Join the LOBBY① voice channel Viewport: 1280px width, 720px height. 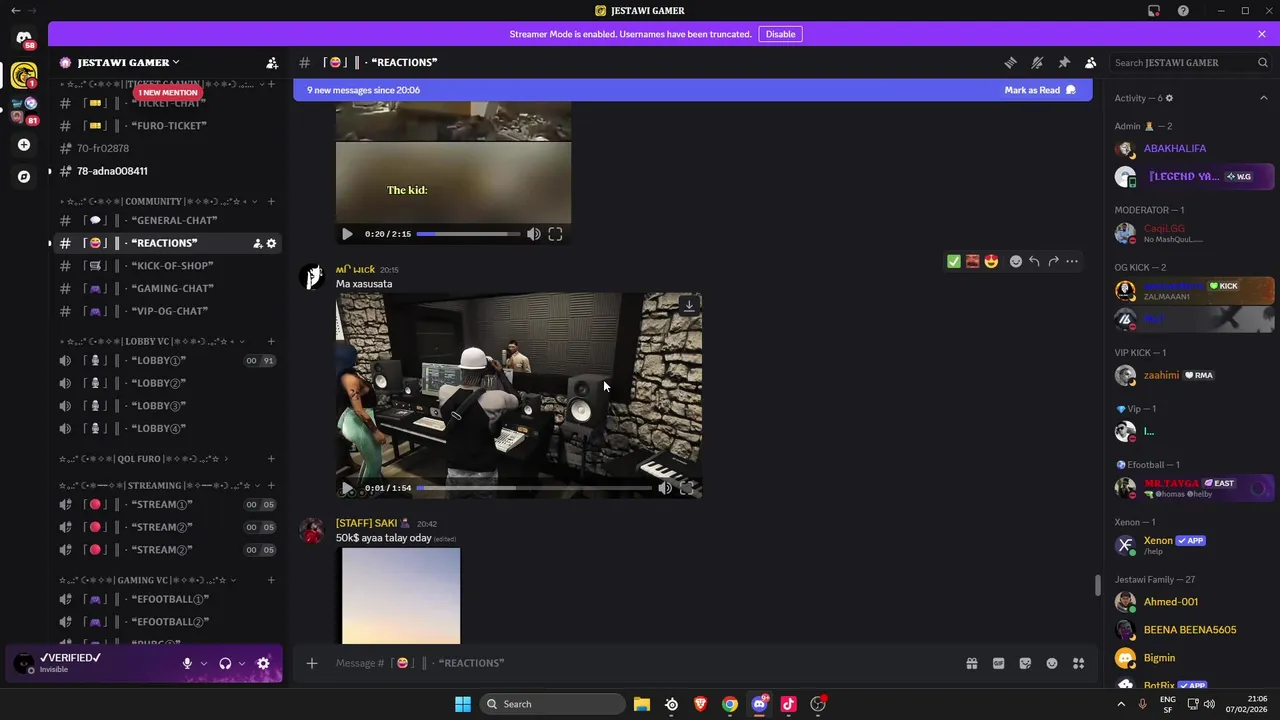coord(168,360)
